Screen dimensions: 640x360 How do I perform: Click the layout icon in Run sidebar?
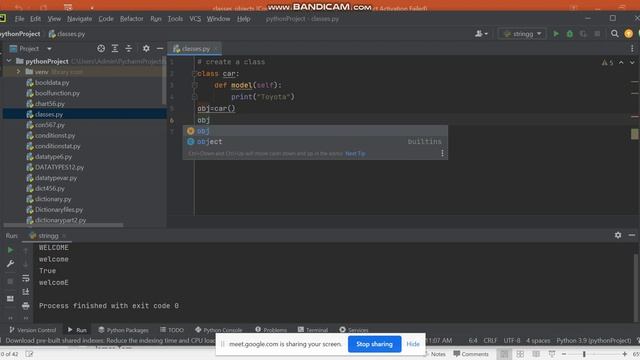tap(10, 299)
